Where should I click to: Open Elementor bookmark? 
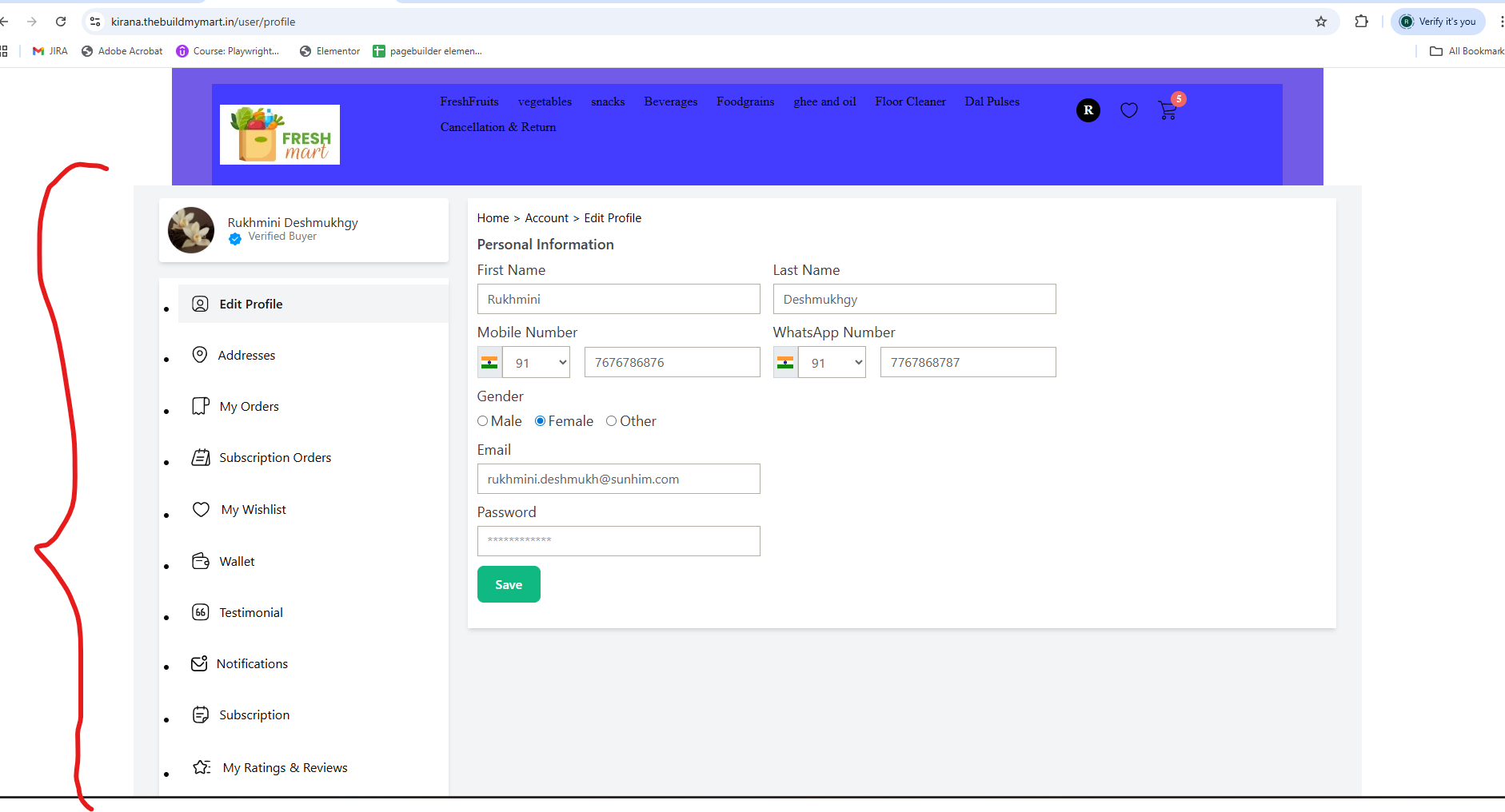(329, 51)
